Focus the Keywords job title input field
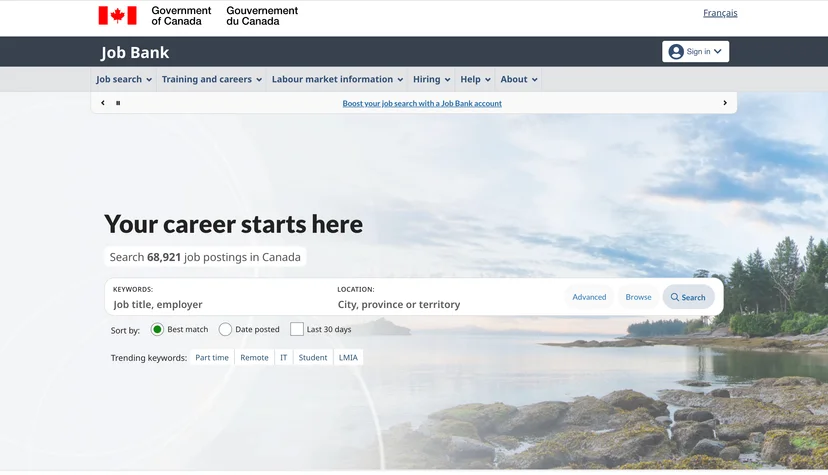This screenshot has height=475, width=828. tap(219, 305)
